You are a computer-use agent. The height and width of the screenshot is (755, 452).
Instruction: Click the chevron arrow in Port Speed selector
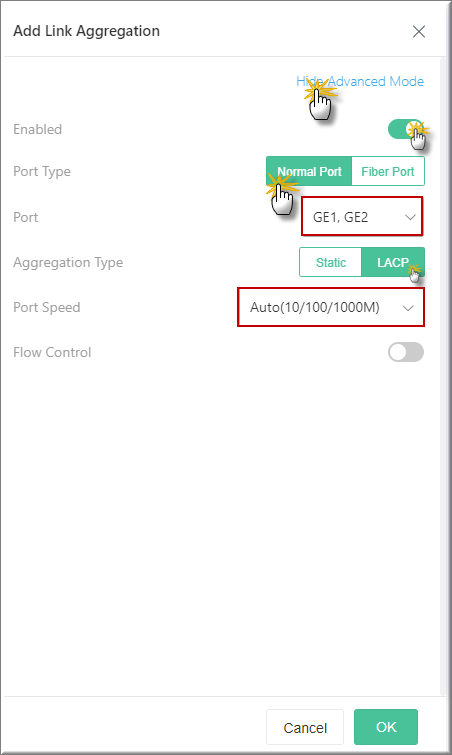pyautogui.click(x=408, y=308)
